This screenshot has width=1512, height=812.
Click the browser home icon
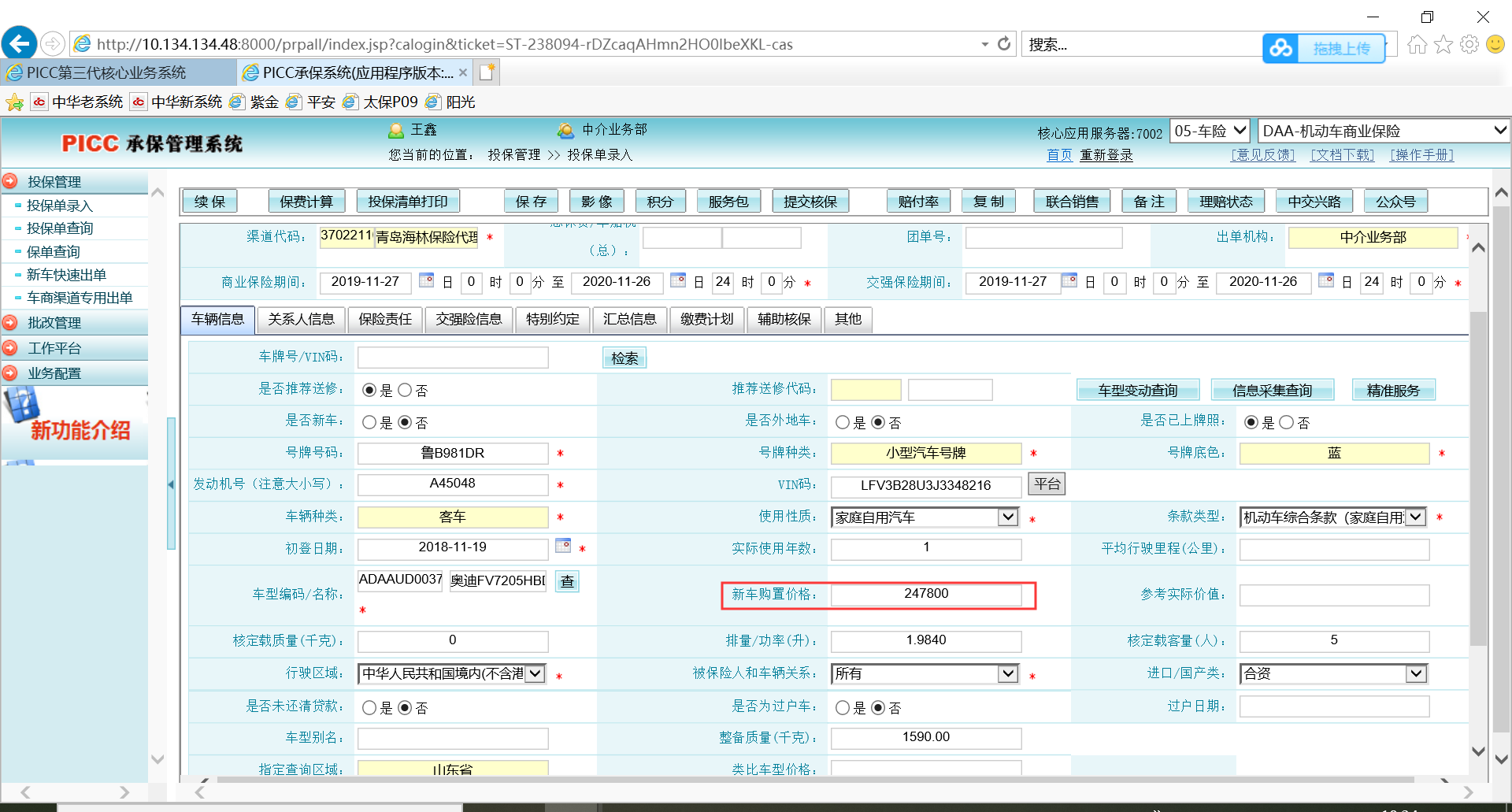[x=1417, y=44]
